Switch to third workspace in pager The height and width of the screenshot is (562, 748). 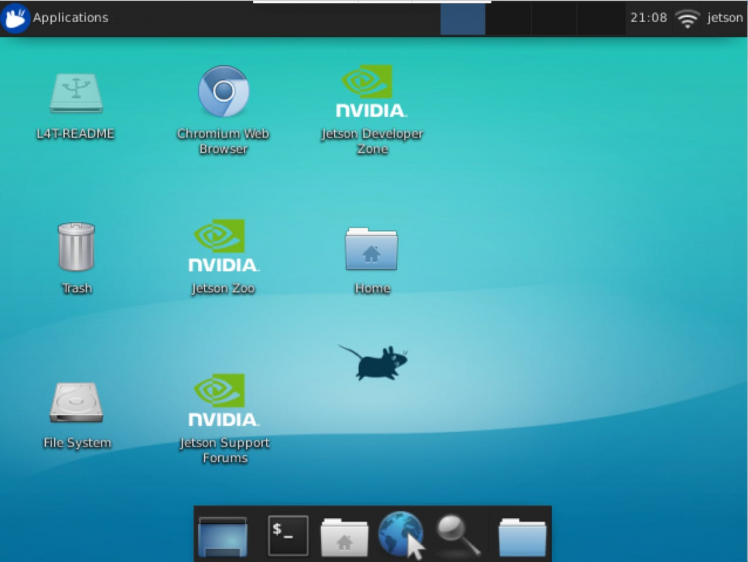click(554, 18)
